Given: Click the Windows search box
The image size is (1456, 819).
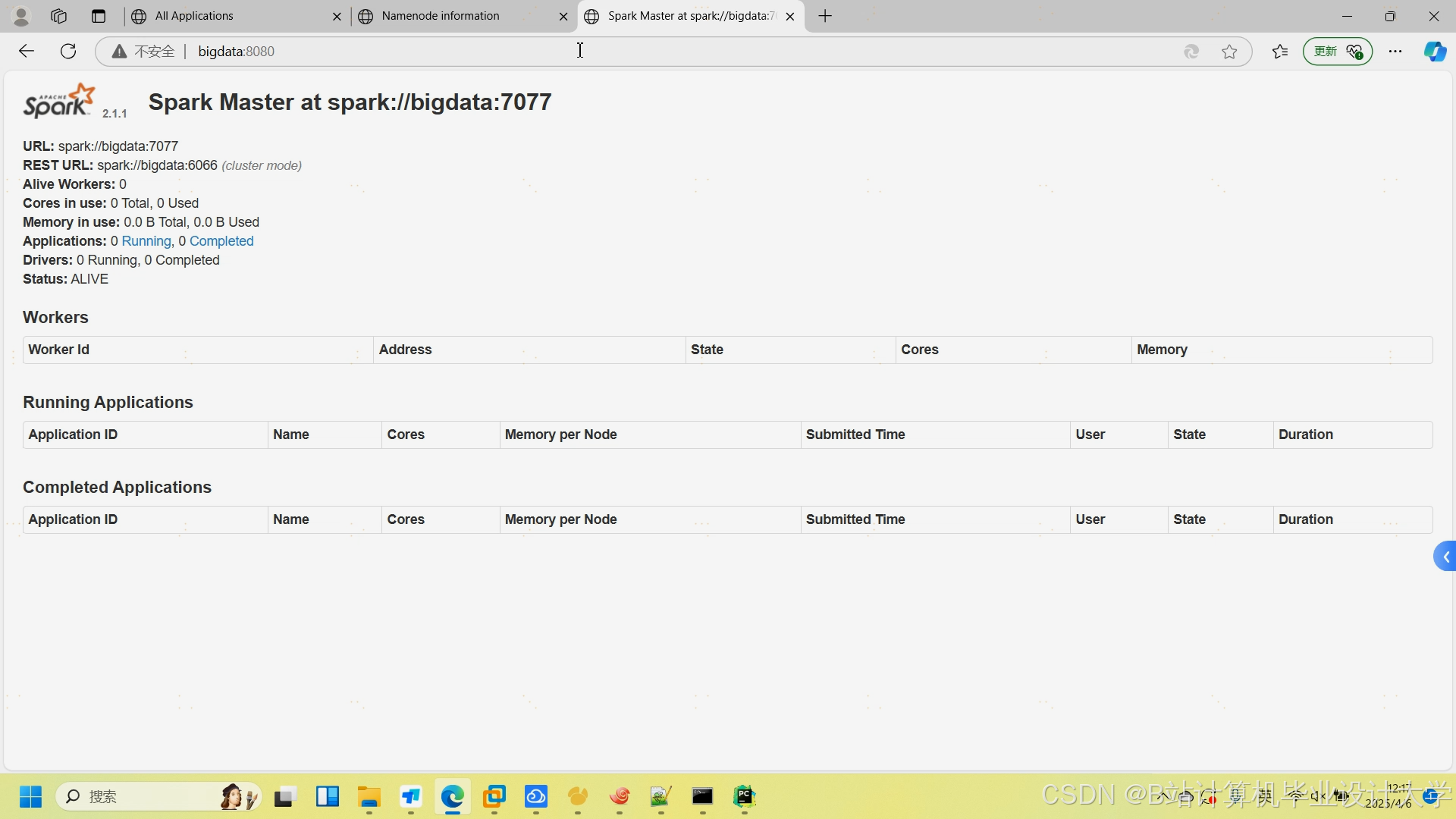Looking at the screenshot, I should point(152,796).
